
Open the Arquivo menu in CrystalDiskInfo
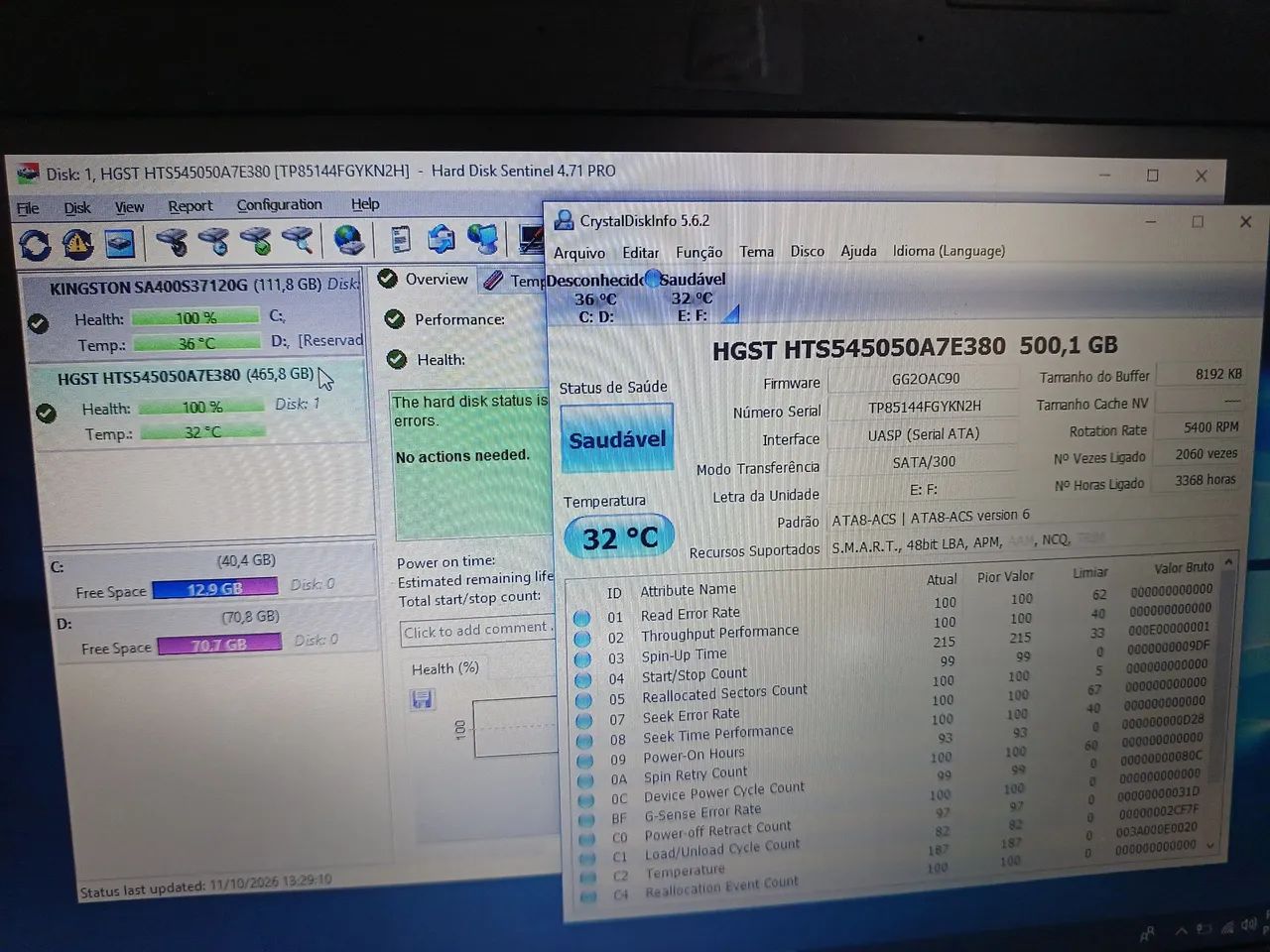pyautogui.click(x=579, y=253)
